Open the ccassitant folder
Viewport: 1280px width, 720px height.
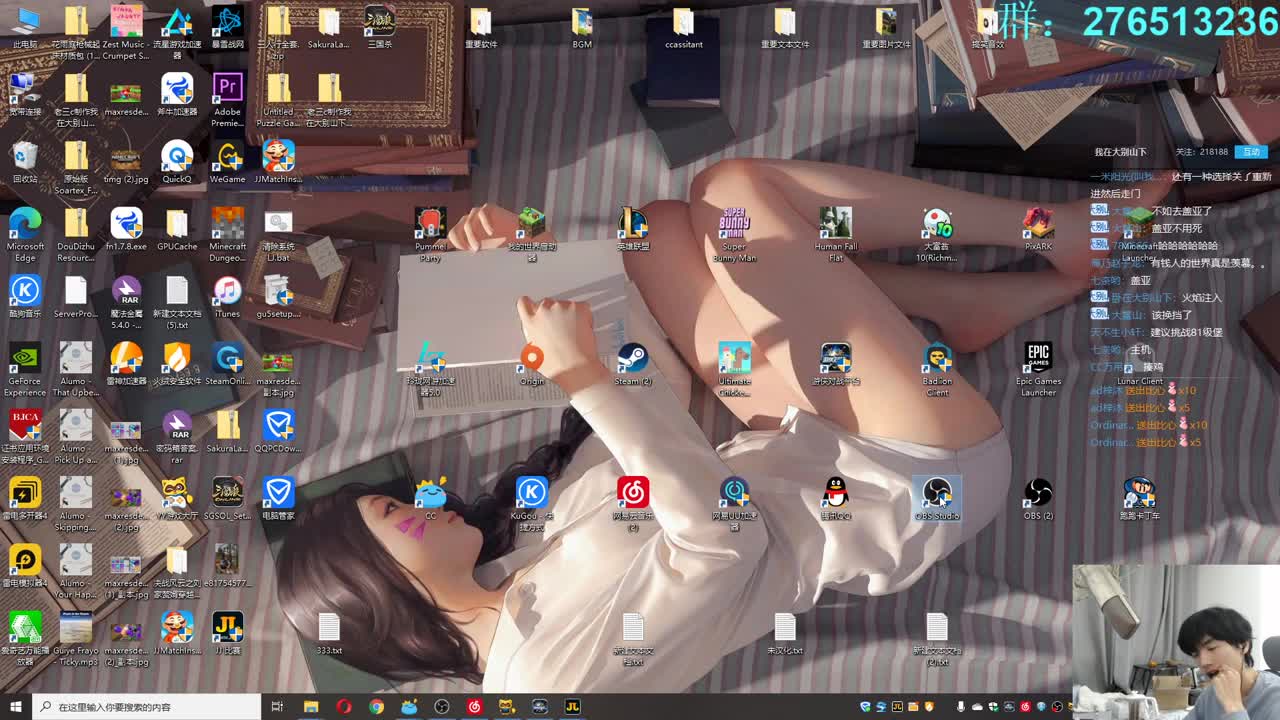(683, 28)
